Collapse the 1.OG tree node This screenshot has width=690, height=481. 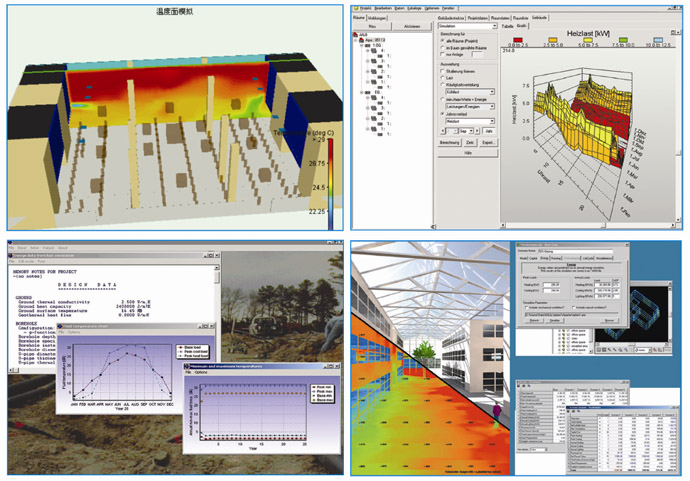pos(361,45)
